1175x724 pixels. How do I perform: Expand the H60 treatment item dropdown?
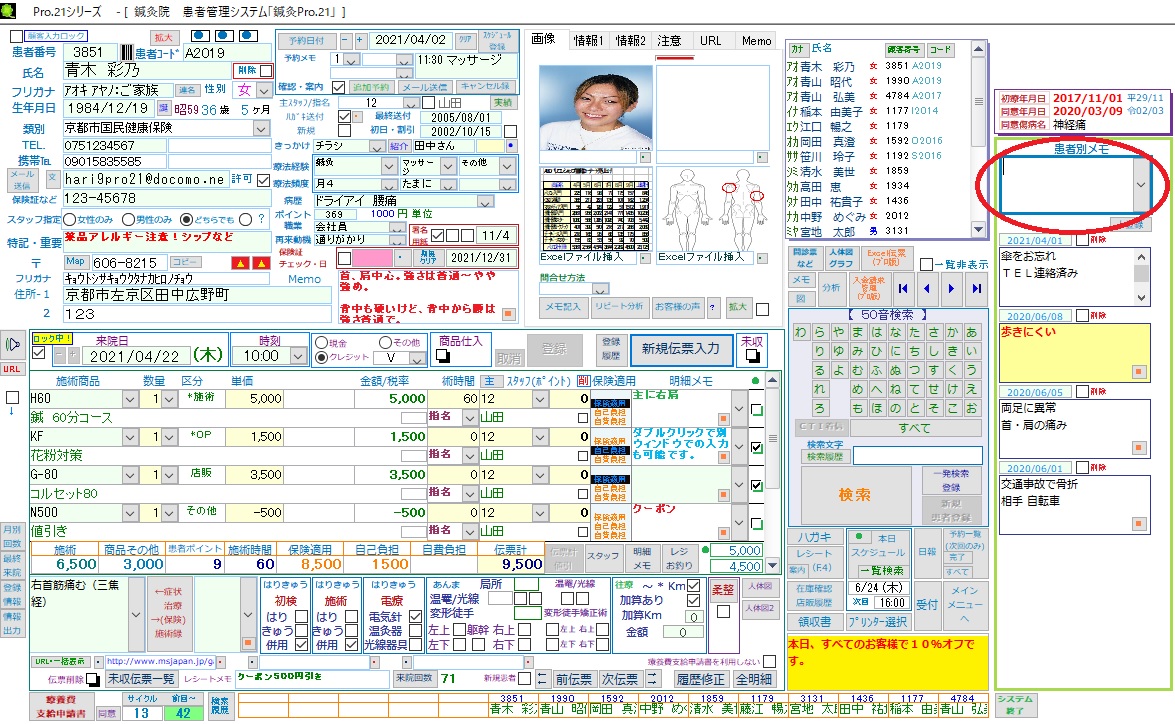click(x=130, y=399)
